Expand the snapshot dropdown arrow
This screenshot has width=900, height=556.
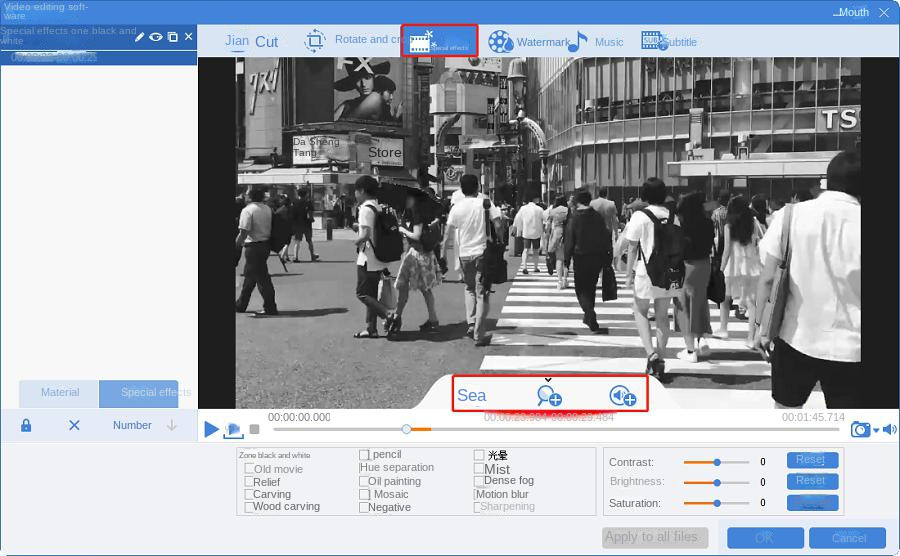(x=876, y=430)
